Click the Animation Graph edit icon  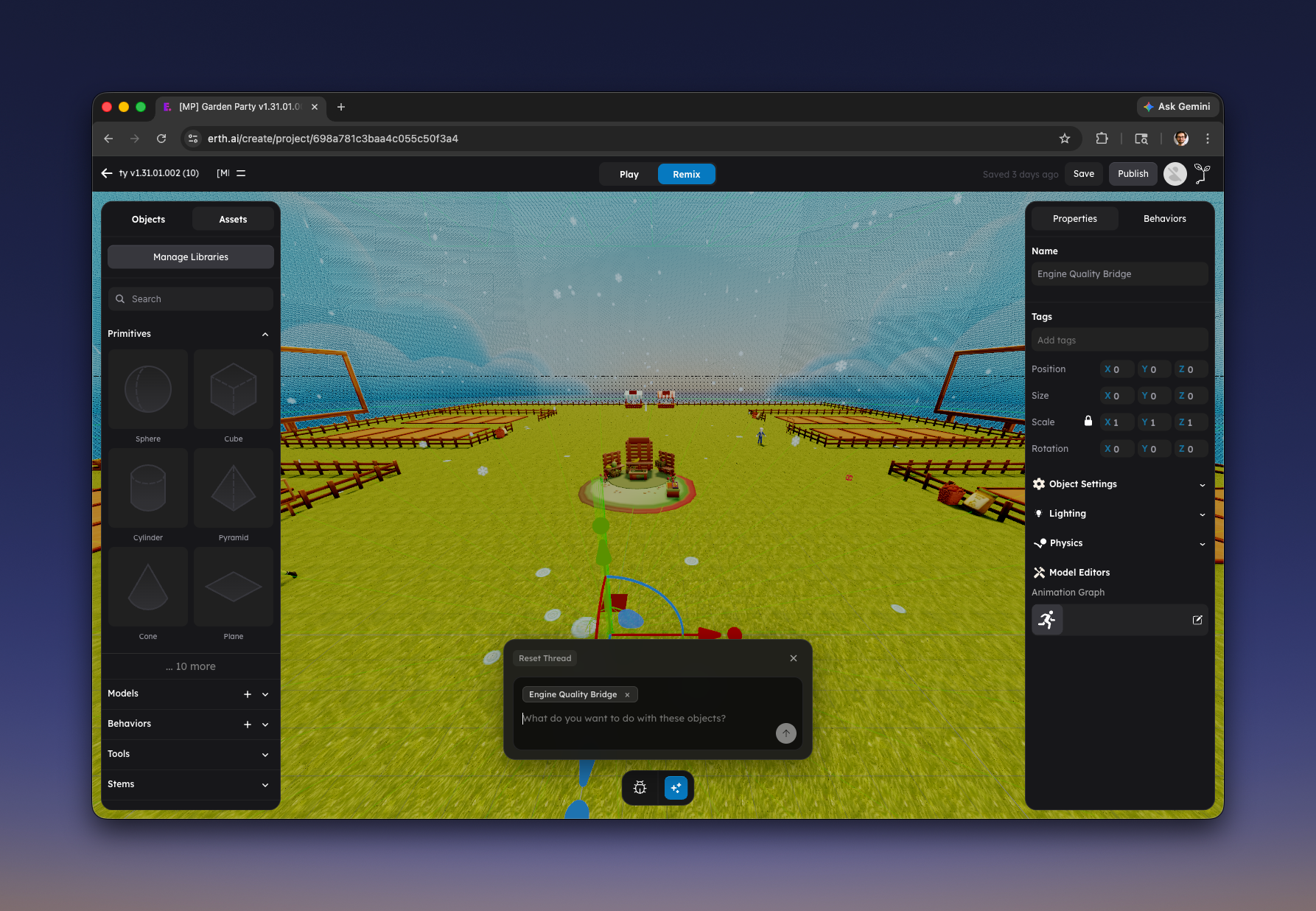(x=1197, y=620)
